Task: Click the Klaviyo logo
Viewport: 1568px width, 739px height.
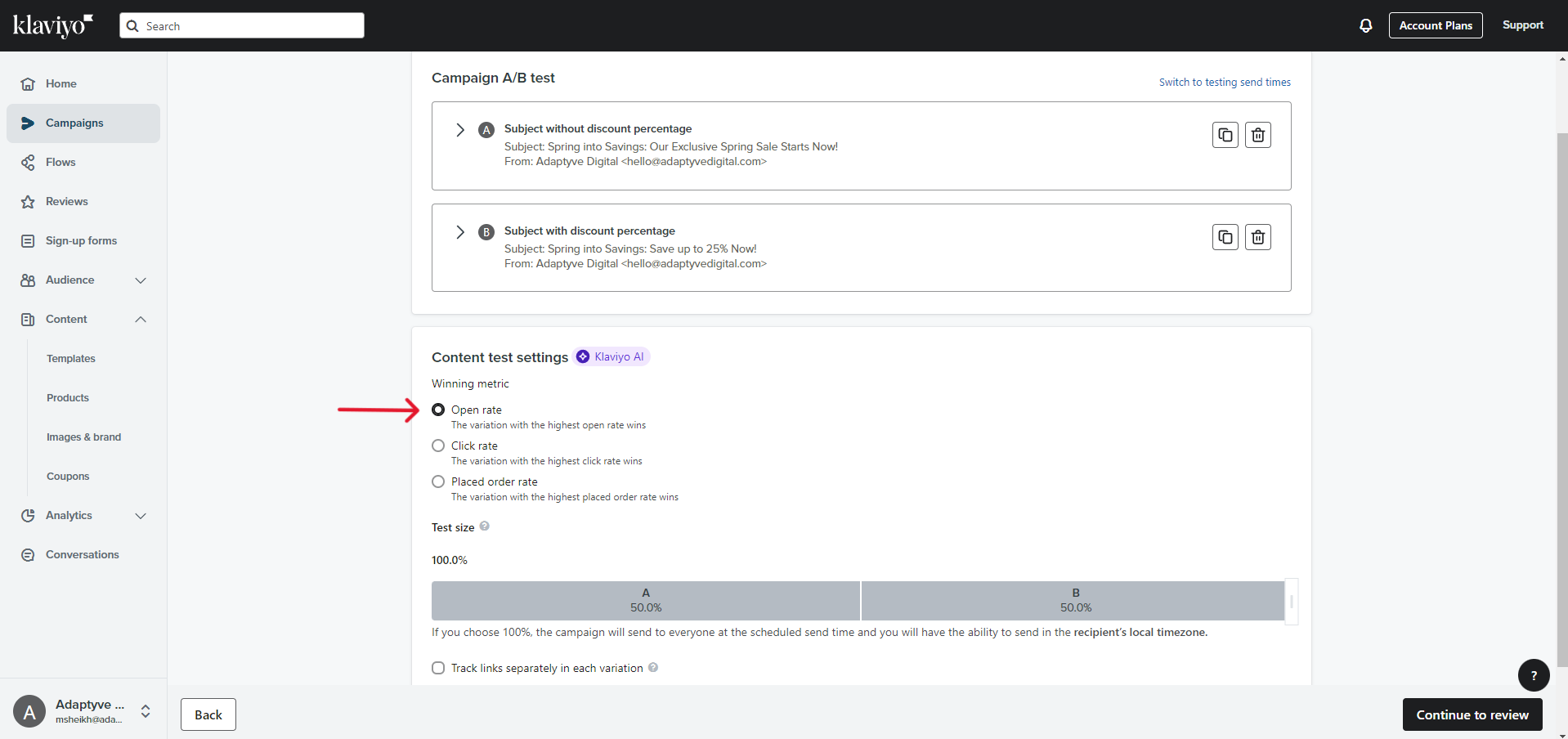Action: (53, 25)
